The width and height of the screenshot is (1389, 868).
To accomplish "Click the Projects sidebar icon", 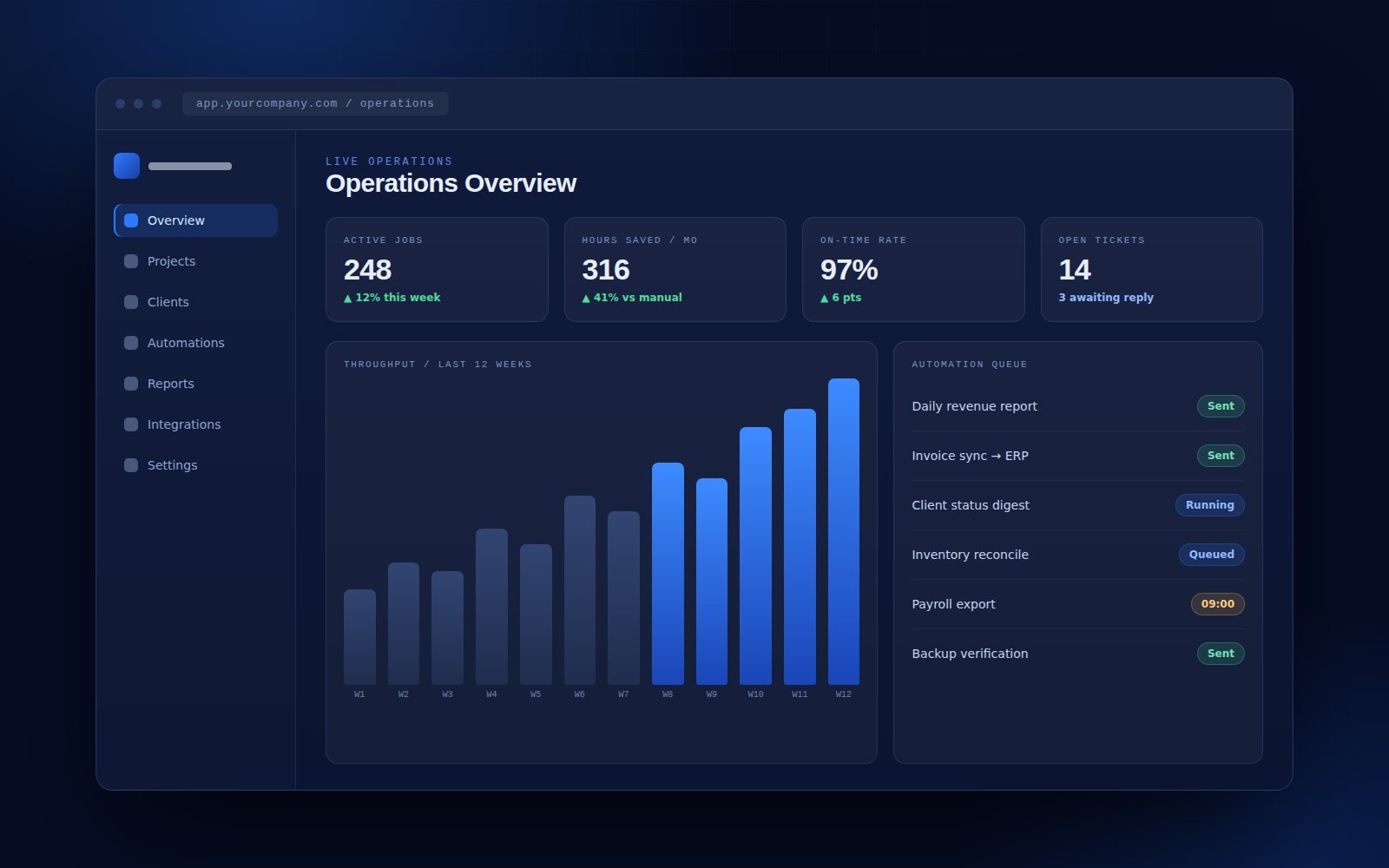I will [x=131, y=261].
